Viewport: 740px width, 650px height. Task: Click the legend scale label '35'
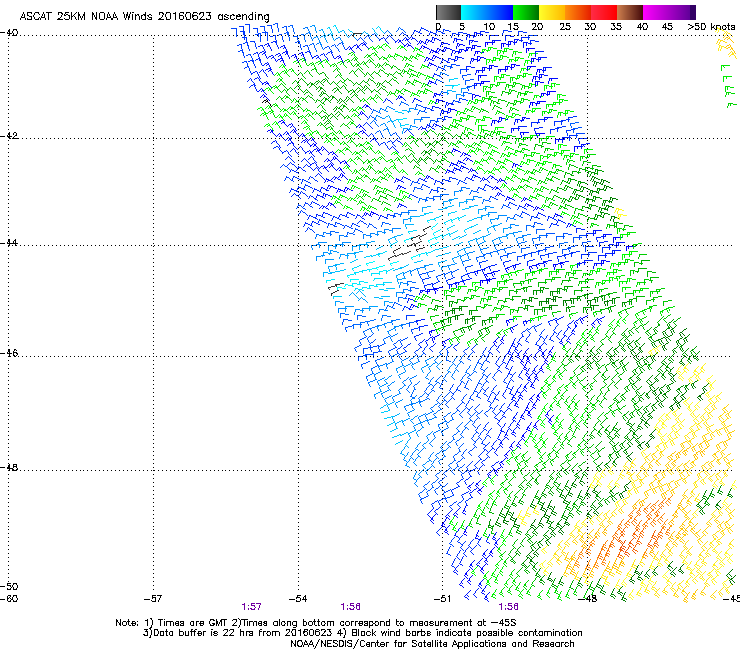point(616,27)
